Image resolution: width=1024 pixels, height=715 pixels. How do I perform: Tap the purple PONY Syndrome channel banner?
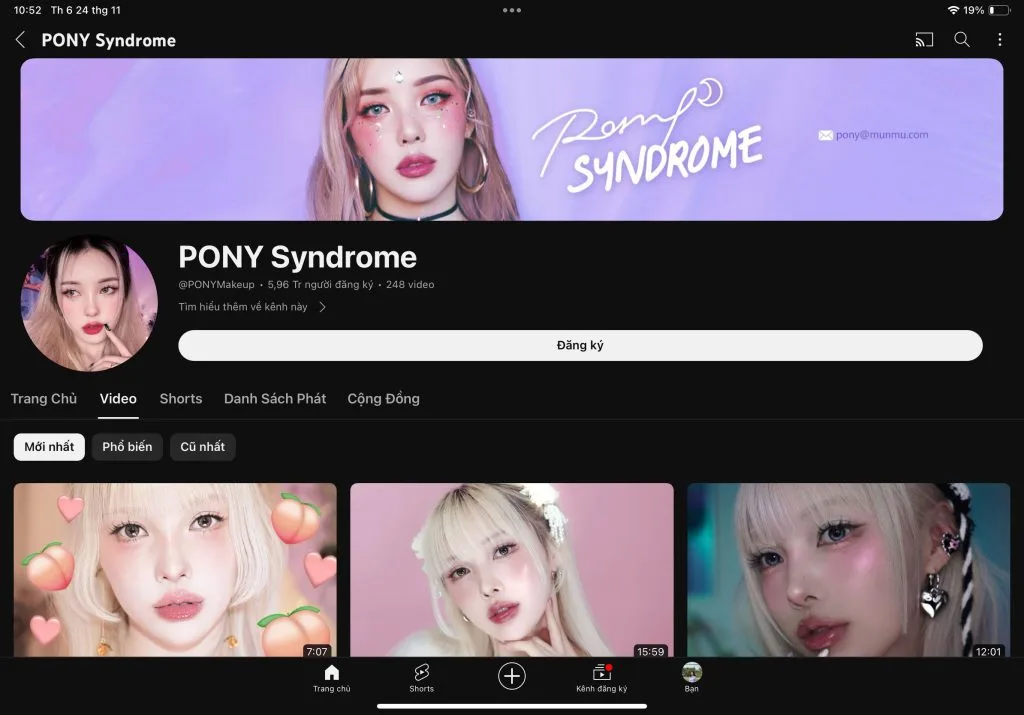coord(512,140)
